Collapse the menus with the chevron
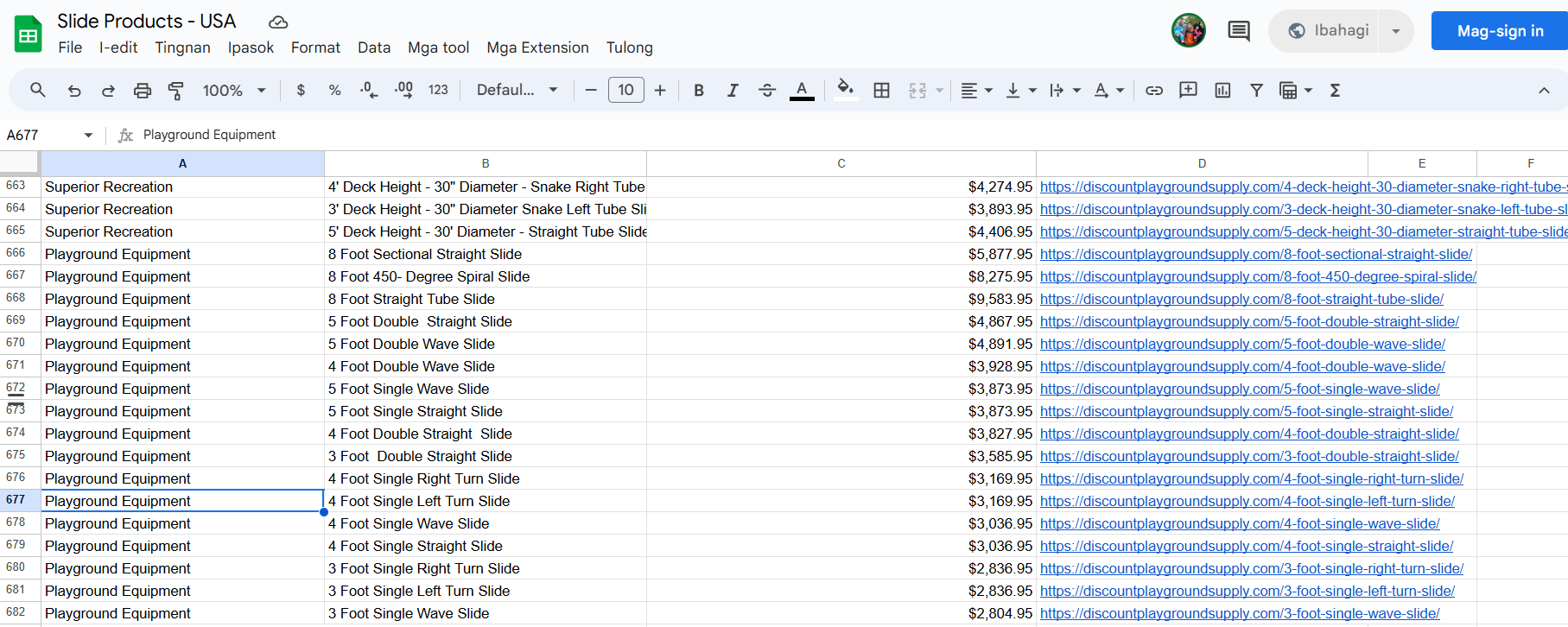This screenshot has height=627, width=1568. pyautogui.click(x=1544, y=90)
